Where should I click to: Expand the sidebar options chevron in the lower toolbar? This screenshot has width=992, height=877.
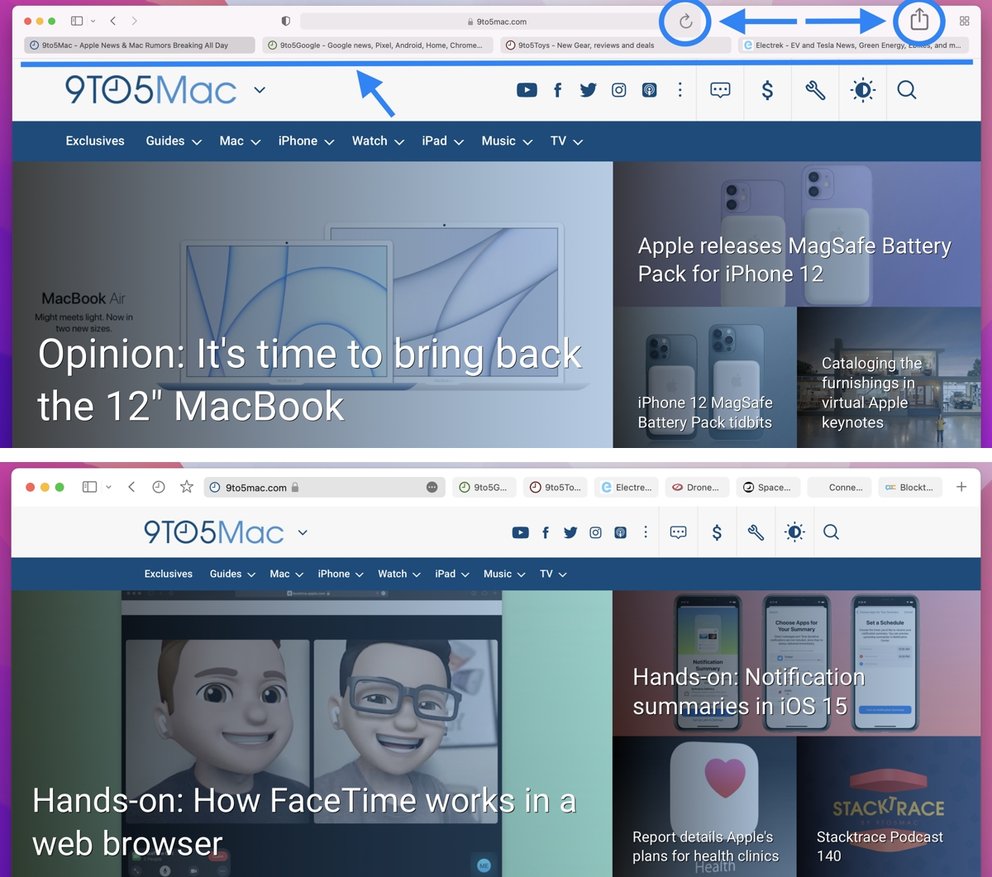[x=108, y=487]
